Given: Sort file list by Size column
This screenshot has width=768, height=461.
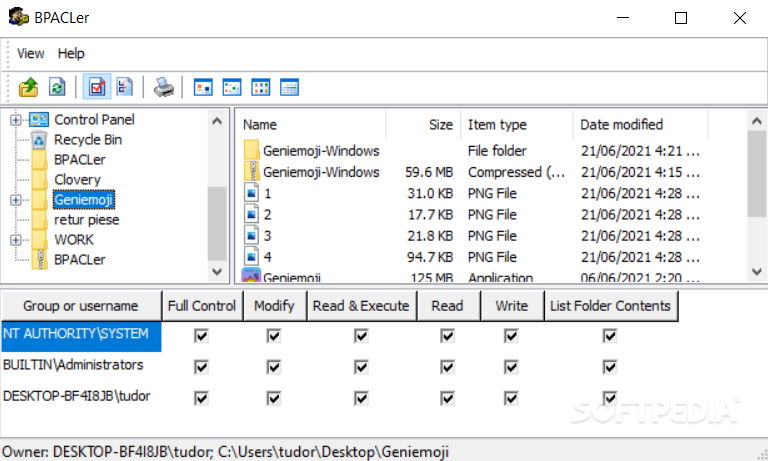Looking at the screenshot, I should coord(423,124).
